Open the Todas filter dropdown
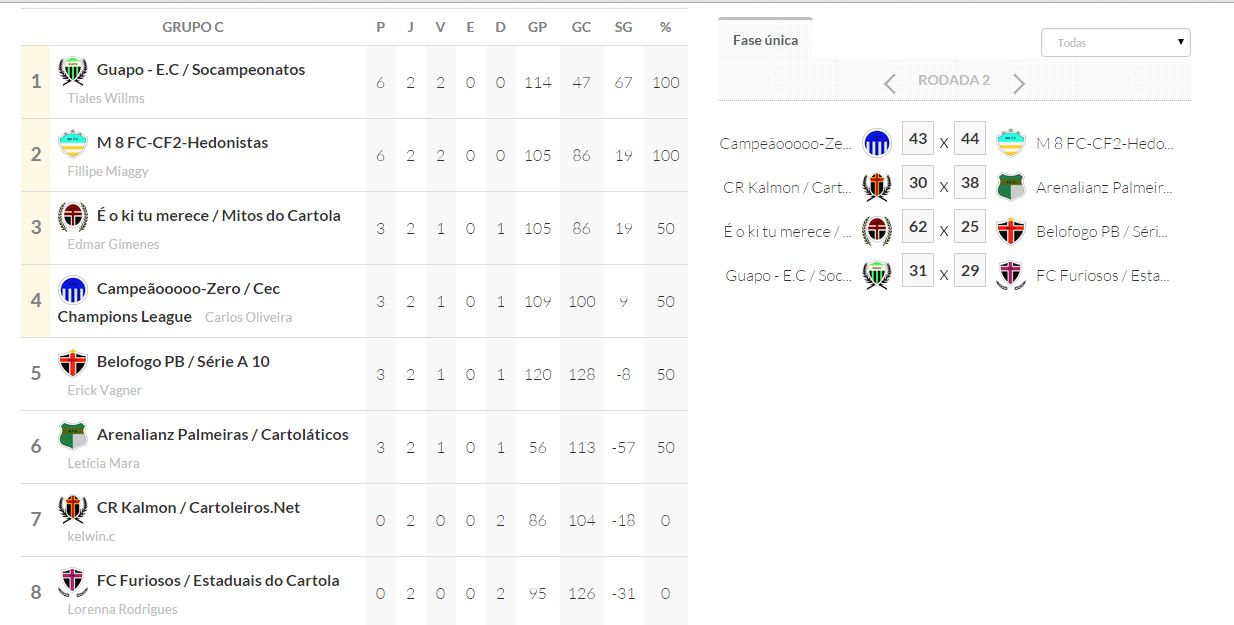 pos(1115,43)
